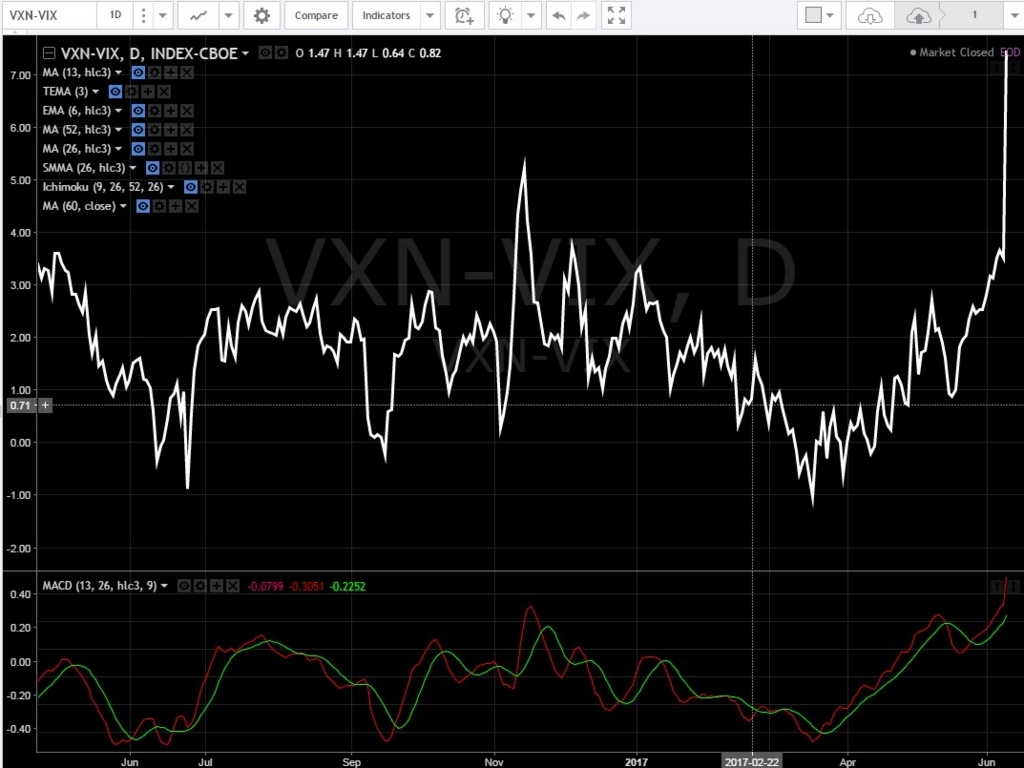This screenshot has width=1024, height=768.
Task: Click the EOD label in top right
Action: tap(1010, 52)
